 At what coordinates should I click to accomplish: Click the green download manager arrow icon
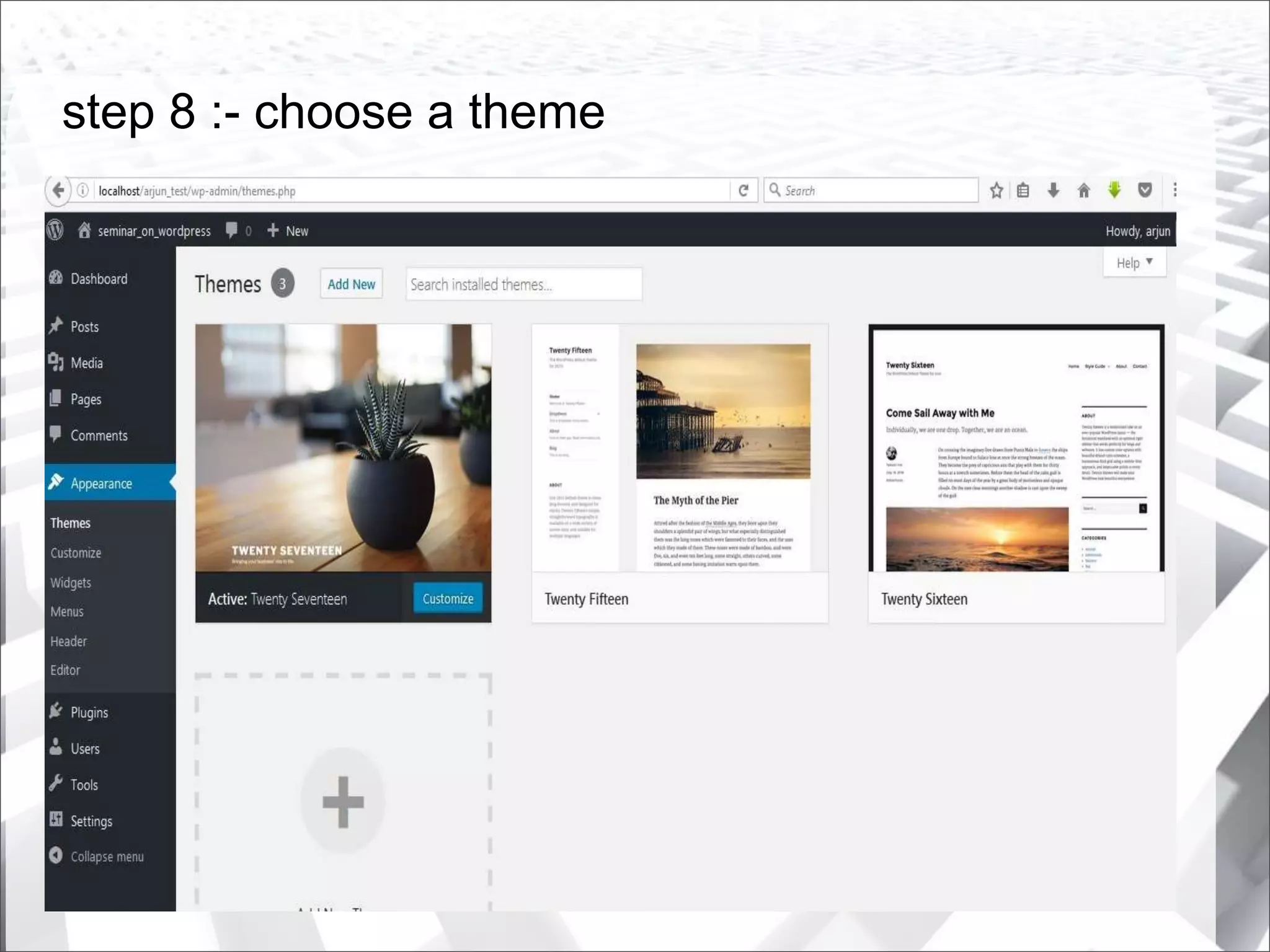tap(1114, 190)
